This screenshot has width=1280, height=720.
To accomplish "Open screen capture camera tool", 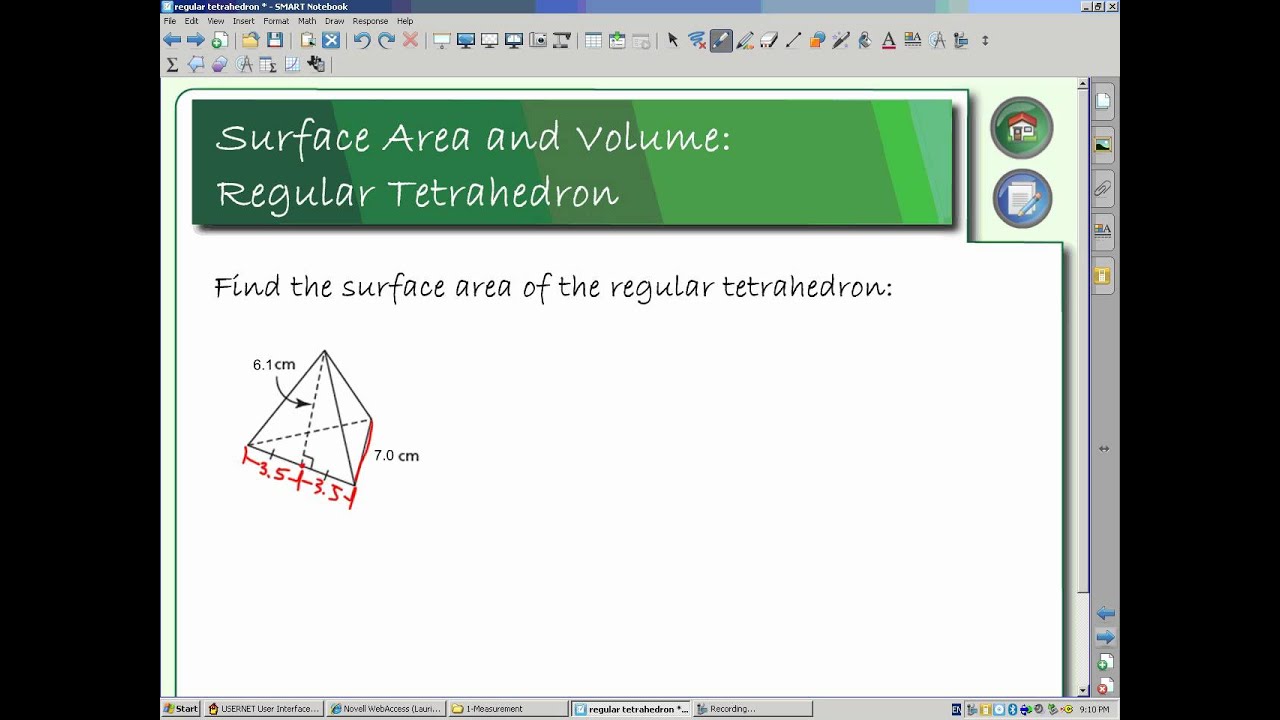I will (537, 40).
